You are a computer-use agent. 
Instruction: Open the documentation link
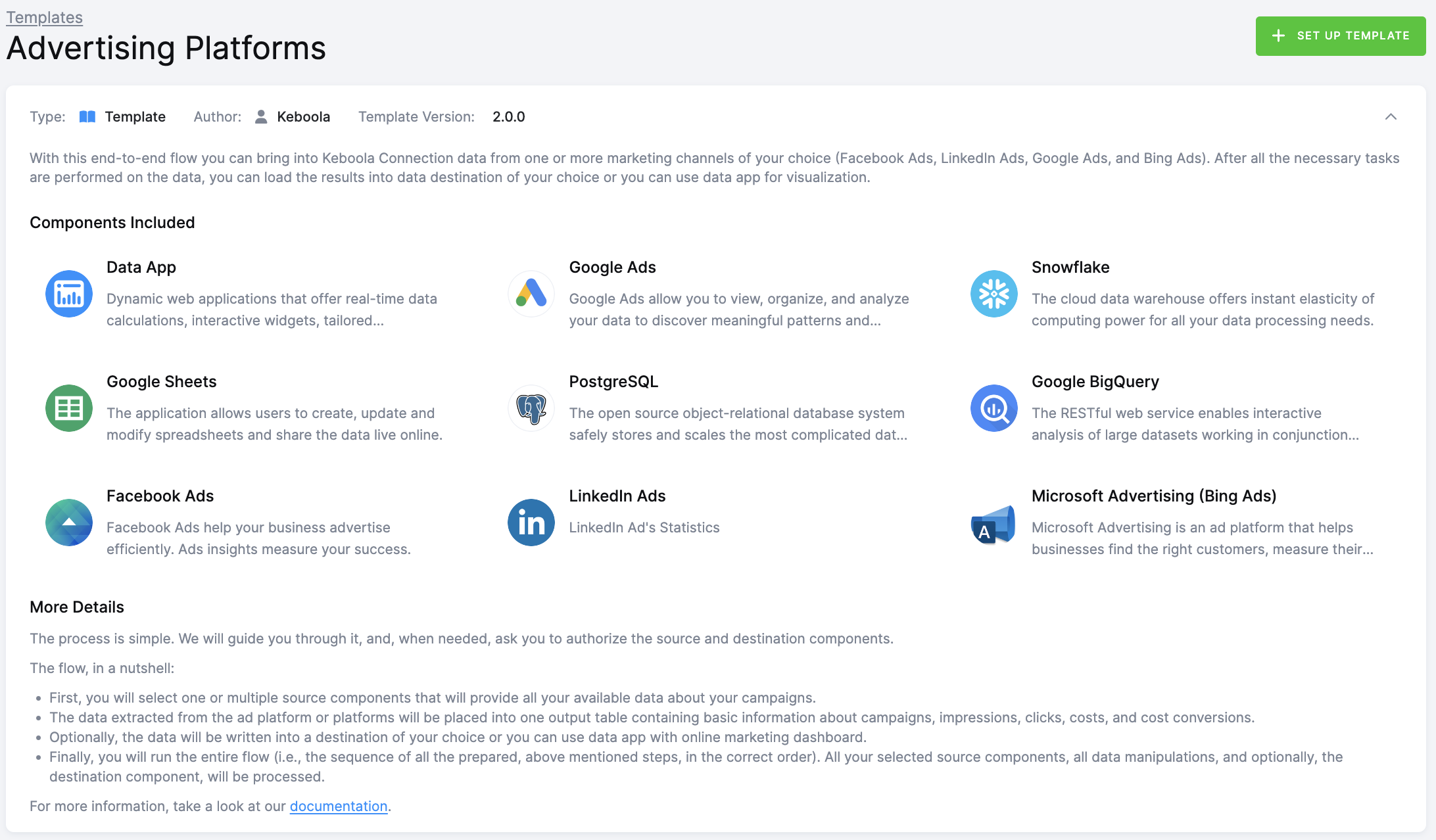pyautogui.click(x=338, y=806)
